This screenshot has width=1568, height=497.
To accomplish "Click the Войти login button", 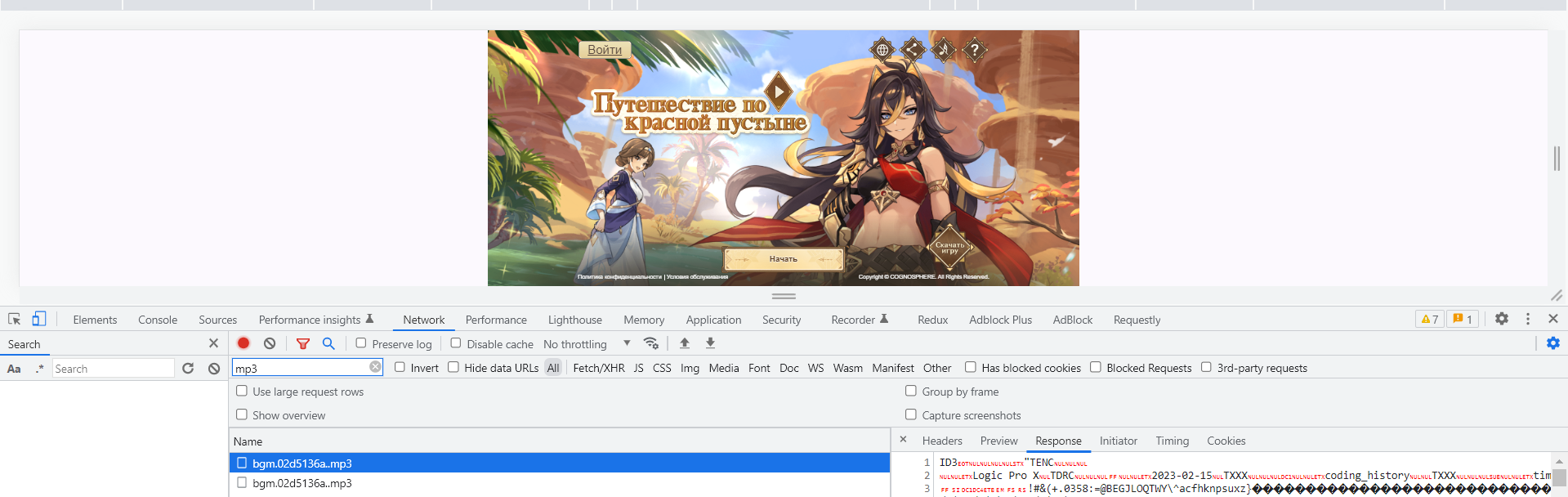I will click(x=605, y=50).
